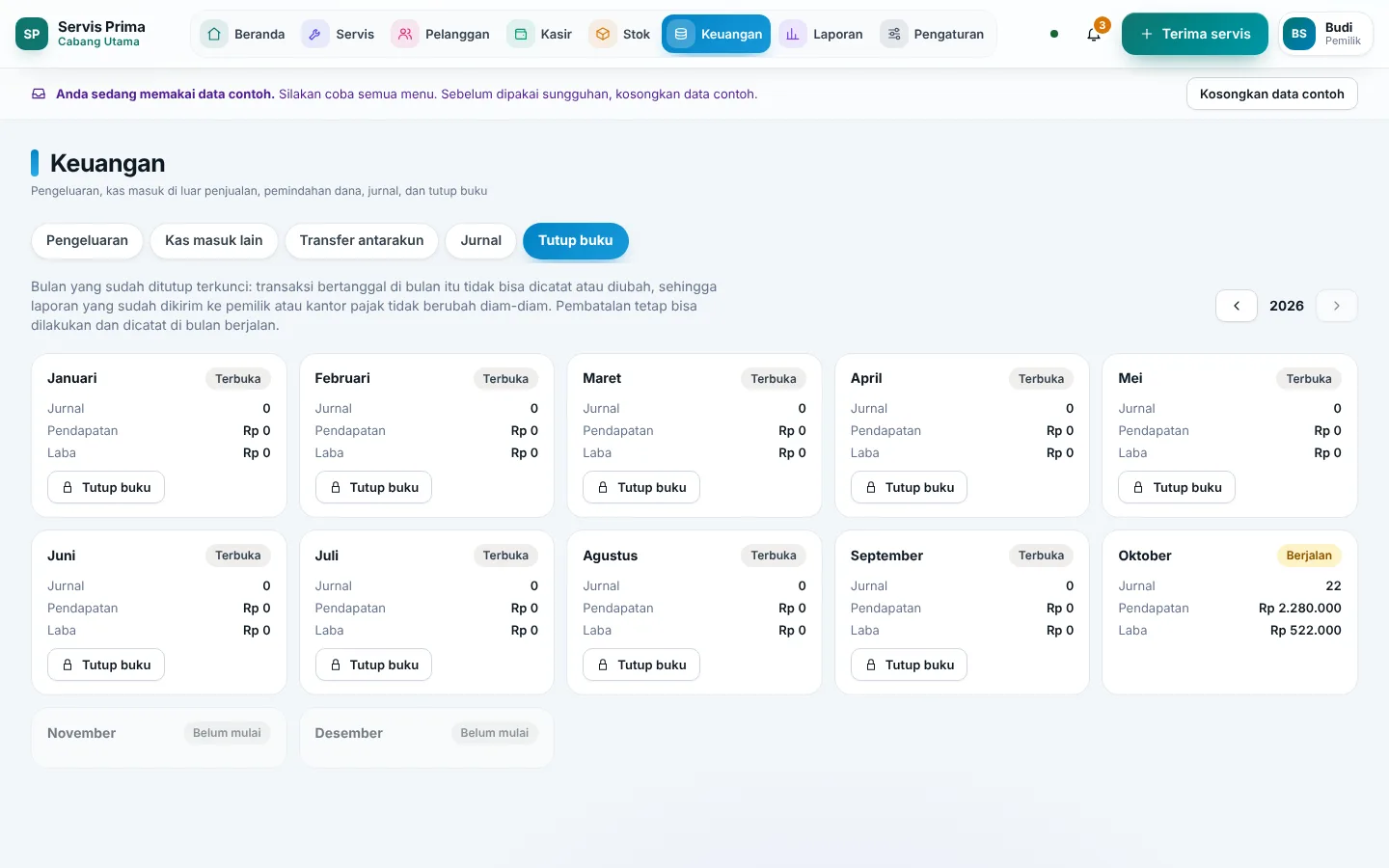1389x868 pixels.
Task: Go to next year with right chevron
Action: (x=1337, y=306)
